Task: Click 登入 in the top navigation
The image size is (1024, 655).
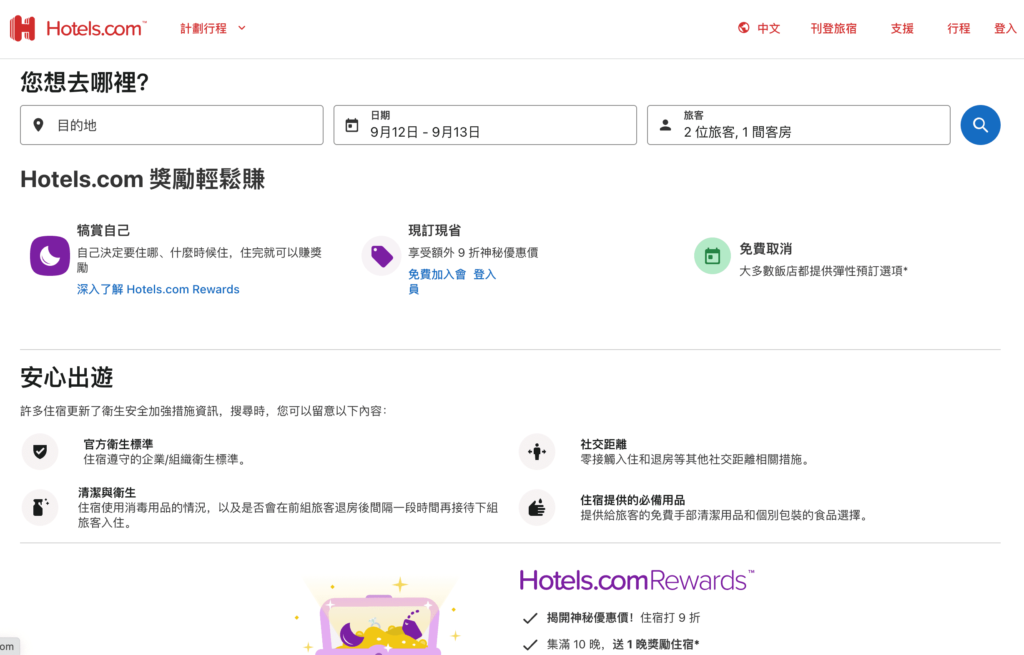Action: 1005,28
